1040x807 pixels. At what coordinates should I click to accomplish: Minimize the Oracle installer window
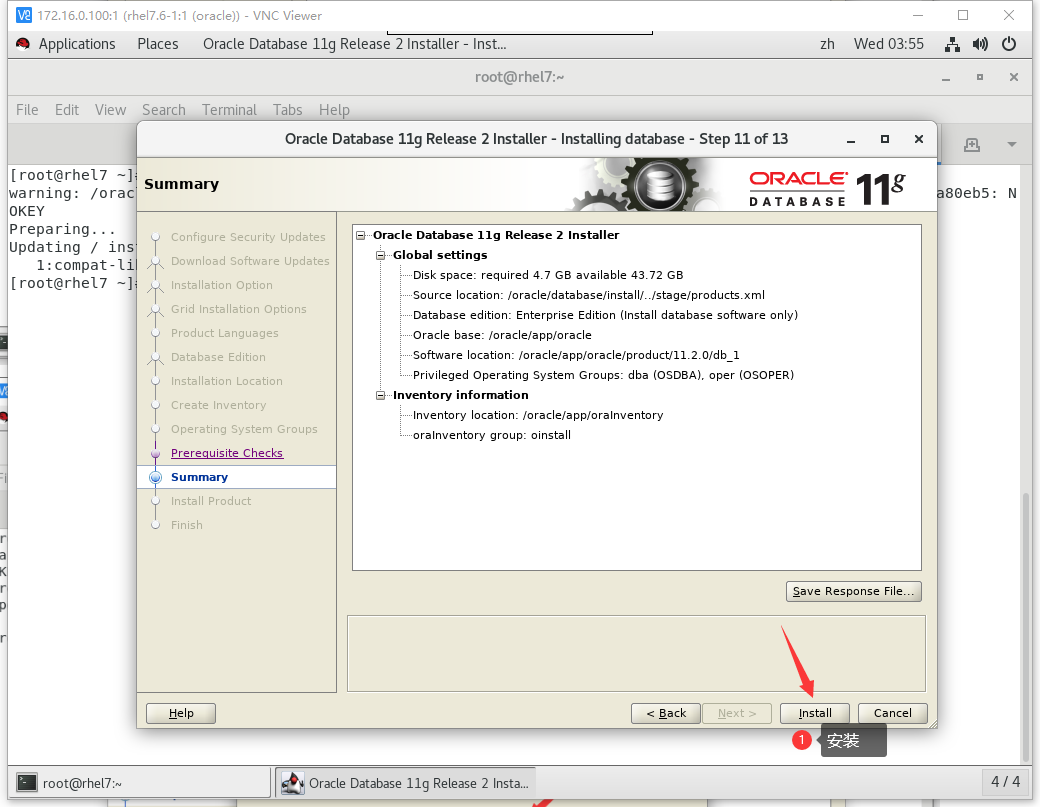[x=851, y=139]
